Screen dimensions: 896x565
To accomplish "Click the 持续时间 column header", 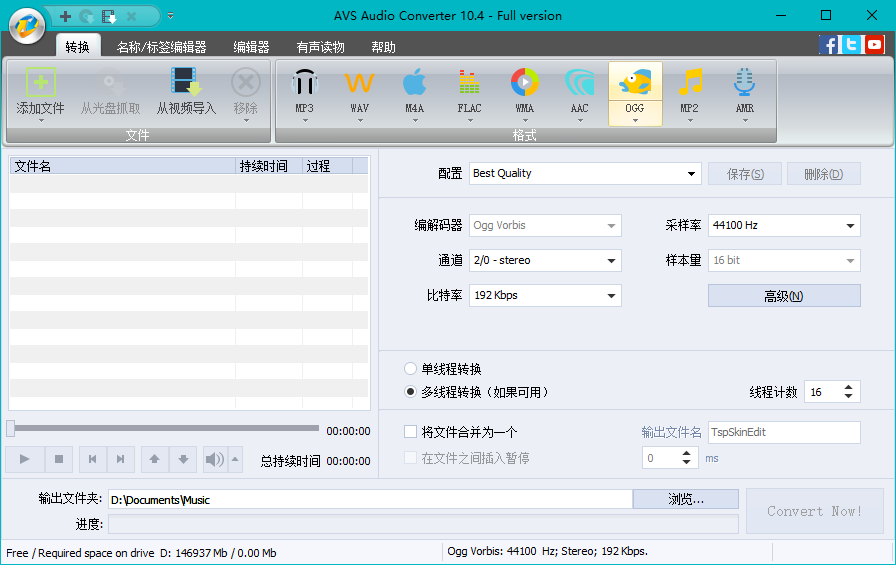I will 269,166.
